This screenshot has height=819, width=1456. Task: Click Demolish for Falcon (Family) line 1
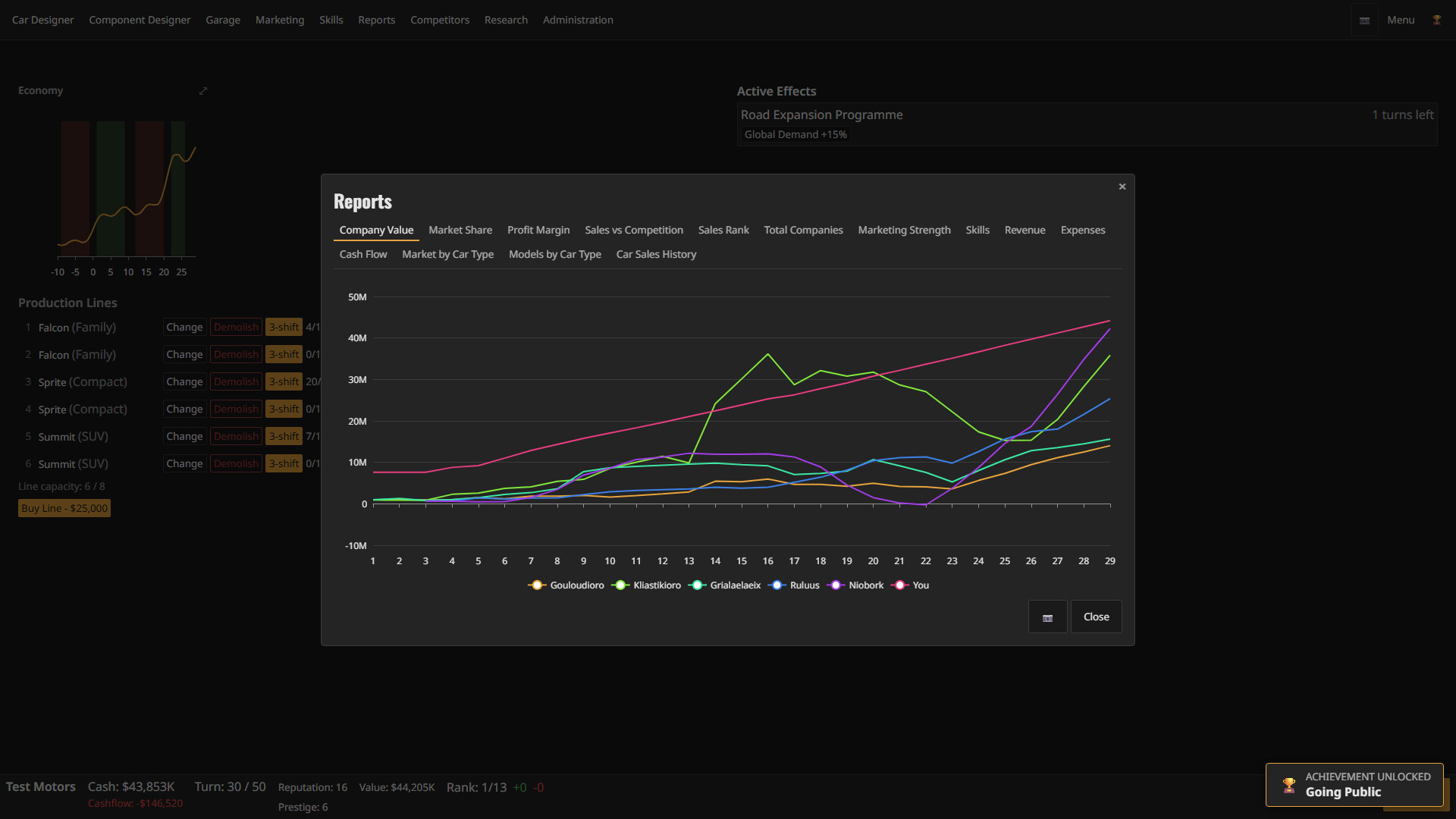[236, 327]
